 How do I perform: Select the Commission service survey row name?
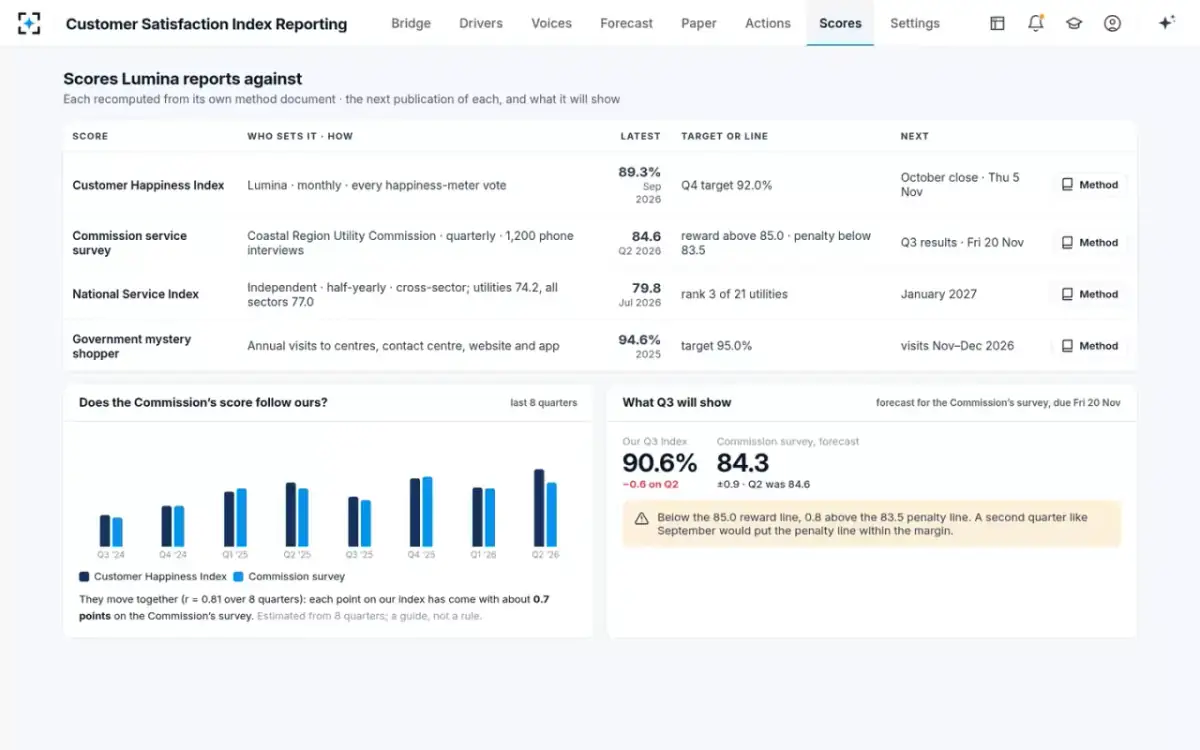tap(129, 243)
